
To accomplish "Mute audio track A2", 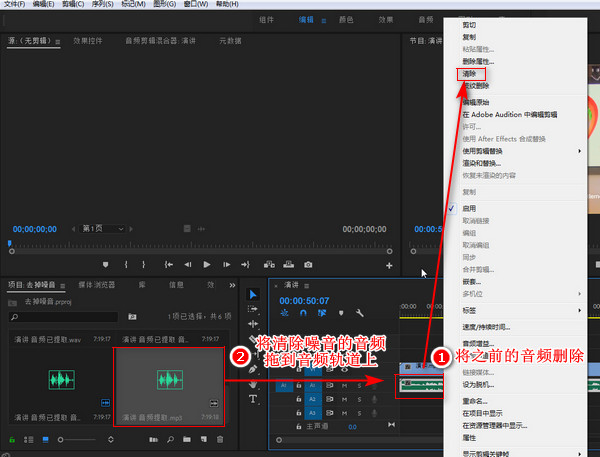I will click(x=344, y=400).
